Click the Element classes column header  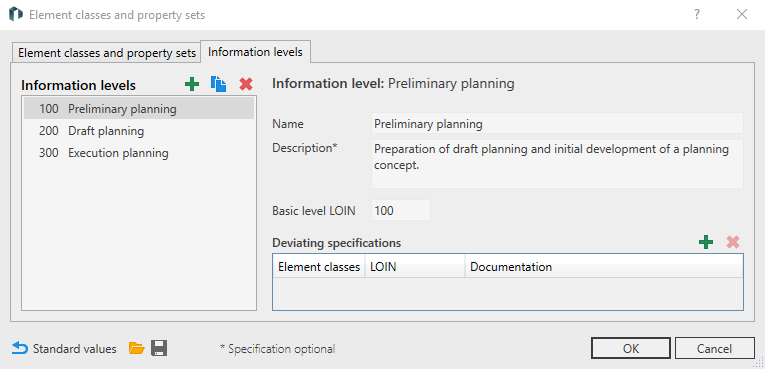pos(319,267)
